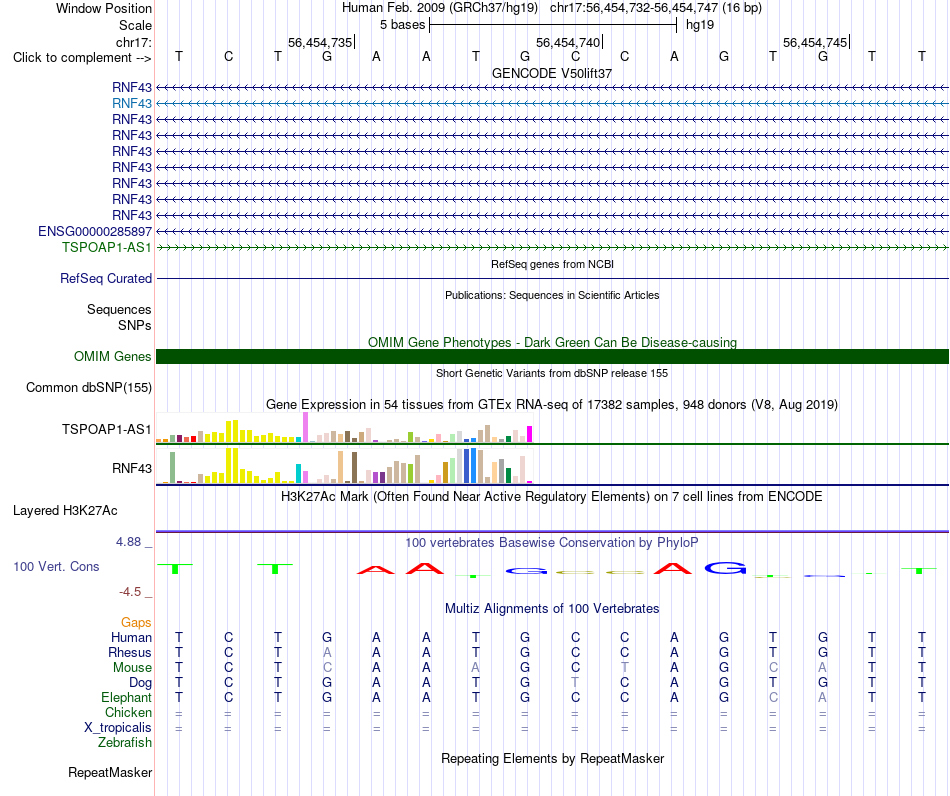Click the -4.5 conservation axis value
The width and height of the screenshot is (950, 796).
pyautogui.click(x=130, y=592)
